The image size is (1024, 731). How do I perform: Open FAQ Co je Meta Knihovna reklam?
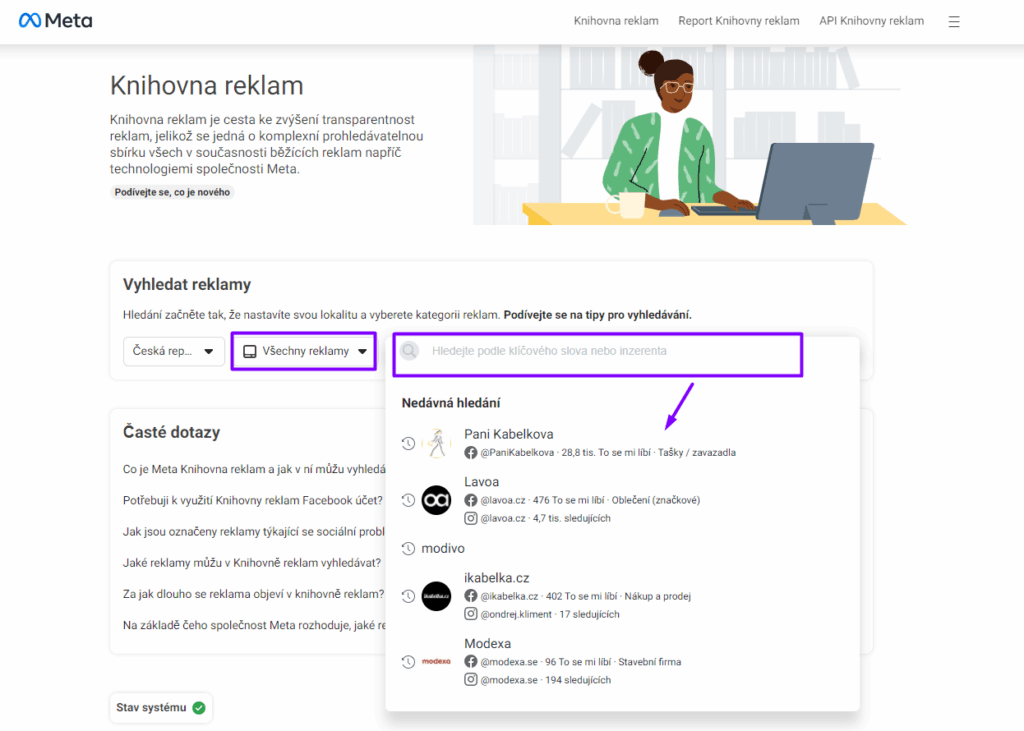coord(254,469)
